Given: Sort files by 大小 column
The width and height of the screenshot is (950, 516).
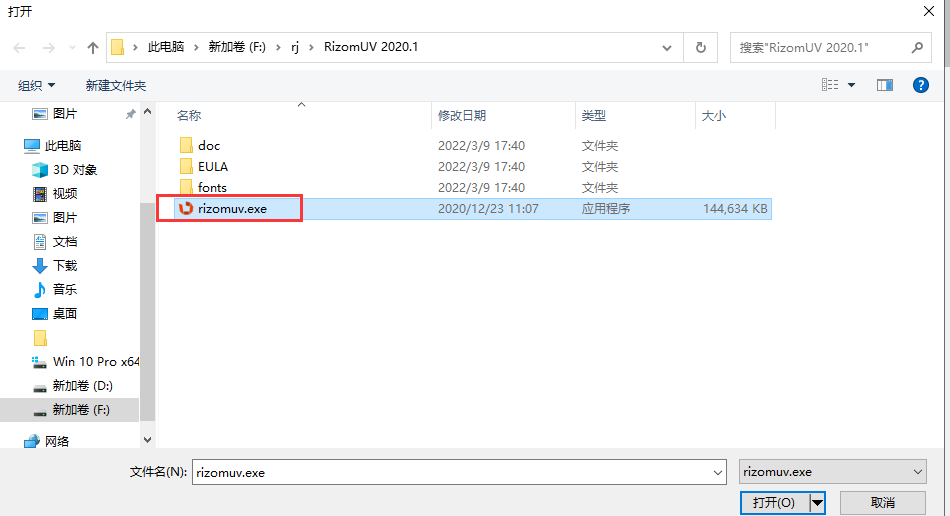Looking at the screenshot, I should tap(713, 115).
